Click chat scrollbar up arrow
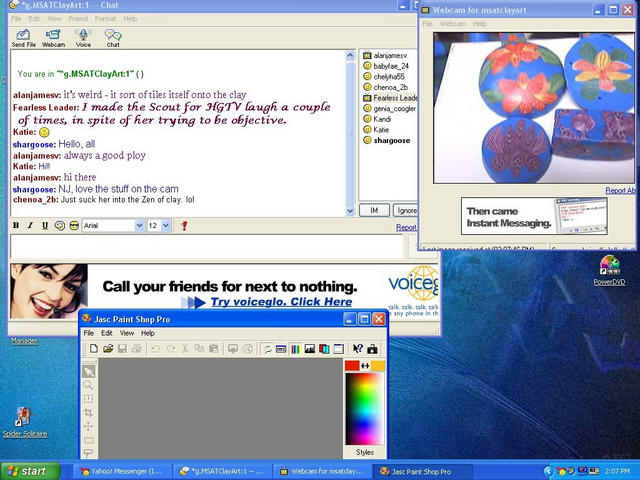 [350, 56]
